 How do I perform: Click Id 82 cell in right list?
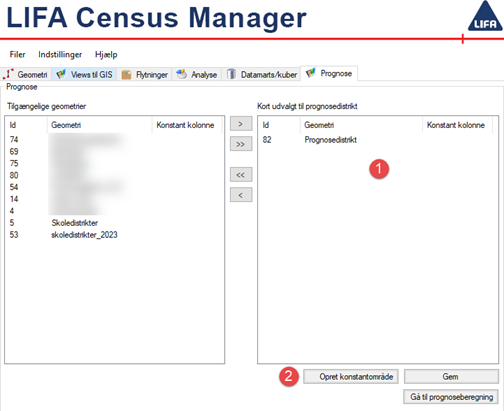pyautogui.click(x=267, y=140)
